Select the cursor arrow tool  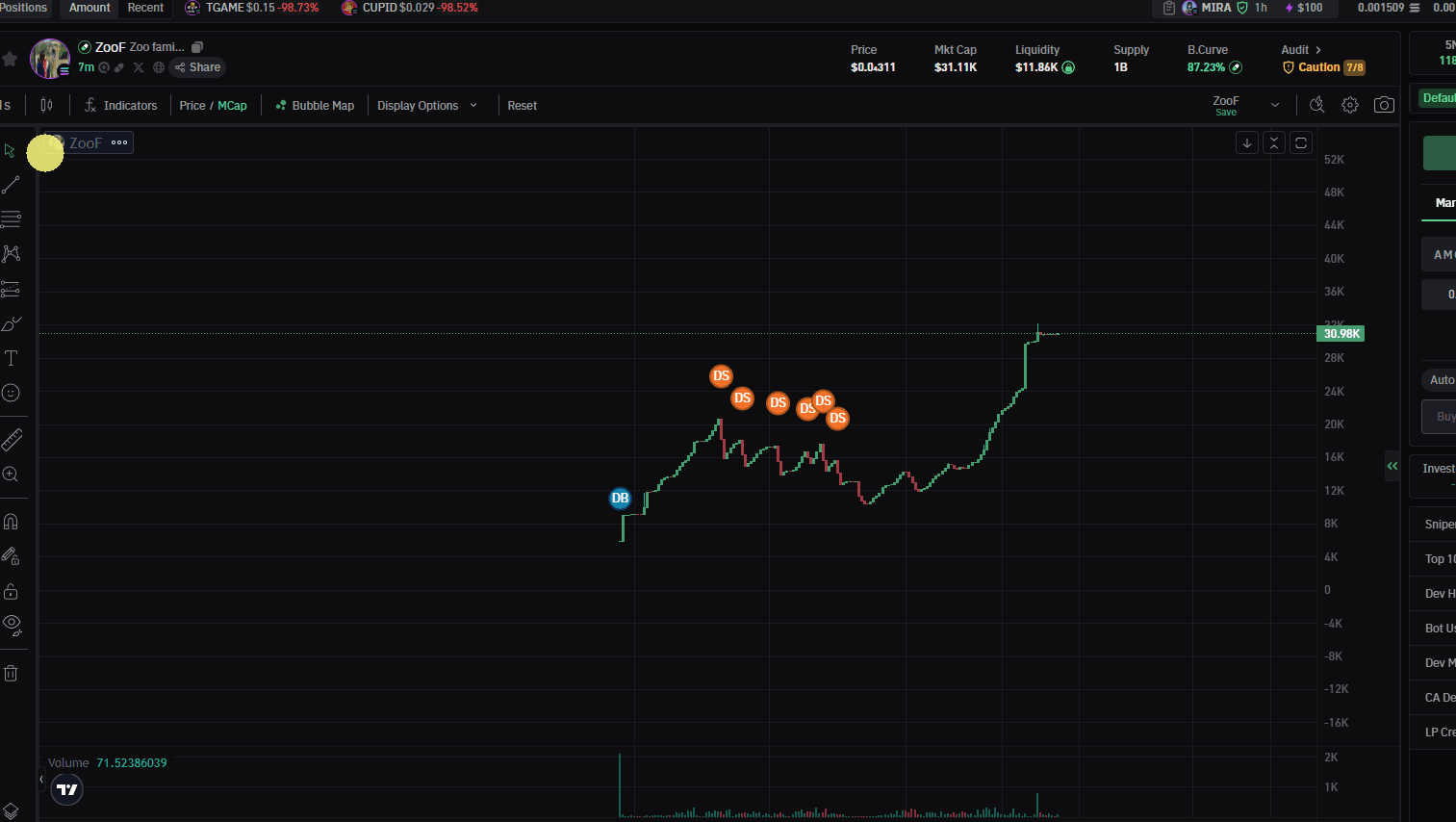tap(11, 151)
